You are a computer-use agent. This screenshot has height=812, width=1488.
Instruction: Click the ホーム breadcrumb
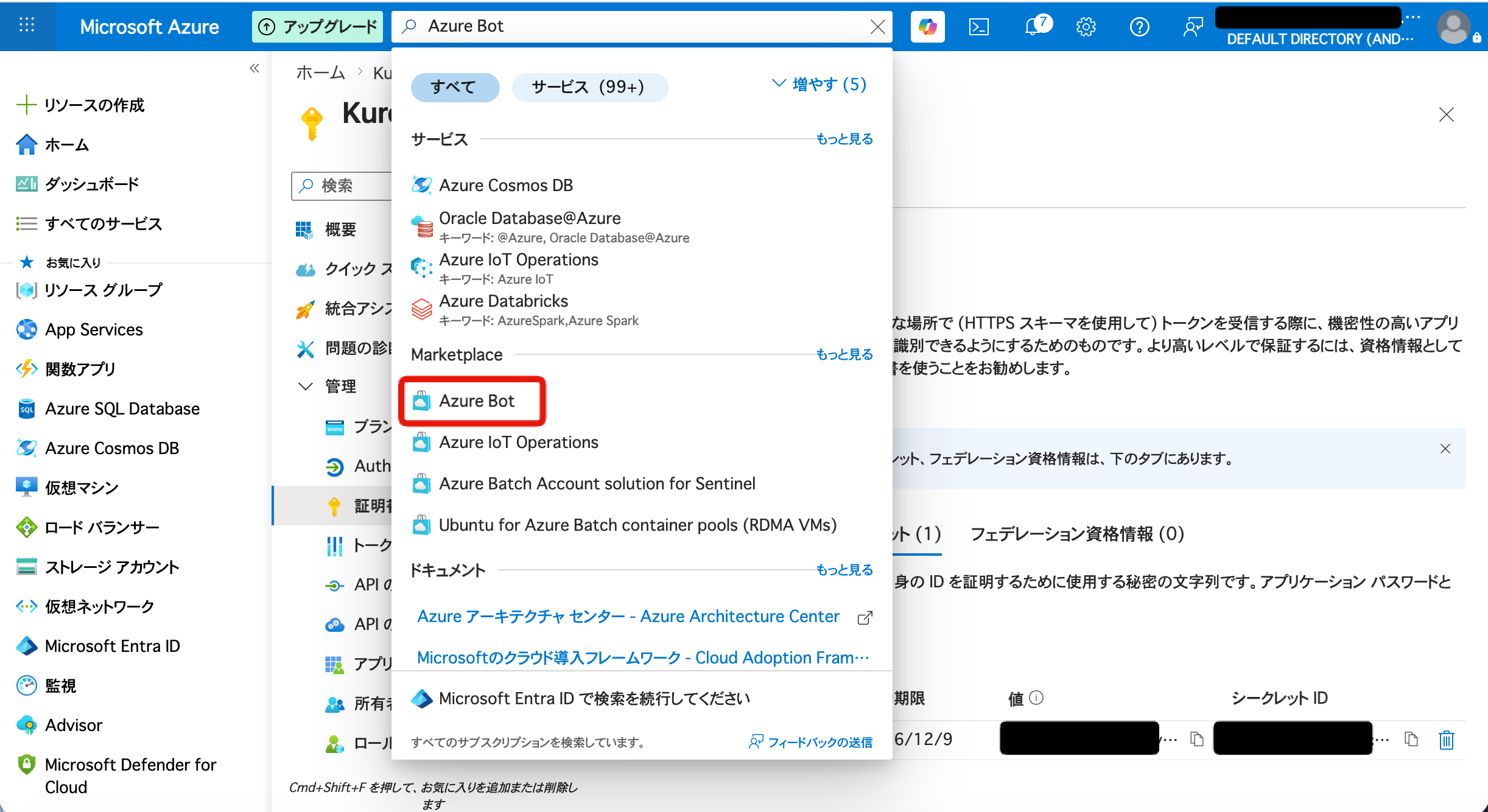[x=320, y=73]
